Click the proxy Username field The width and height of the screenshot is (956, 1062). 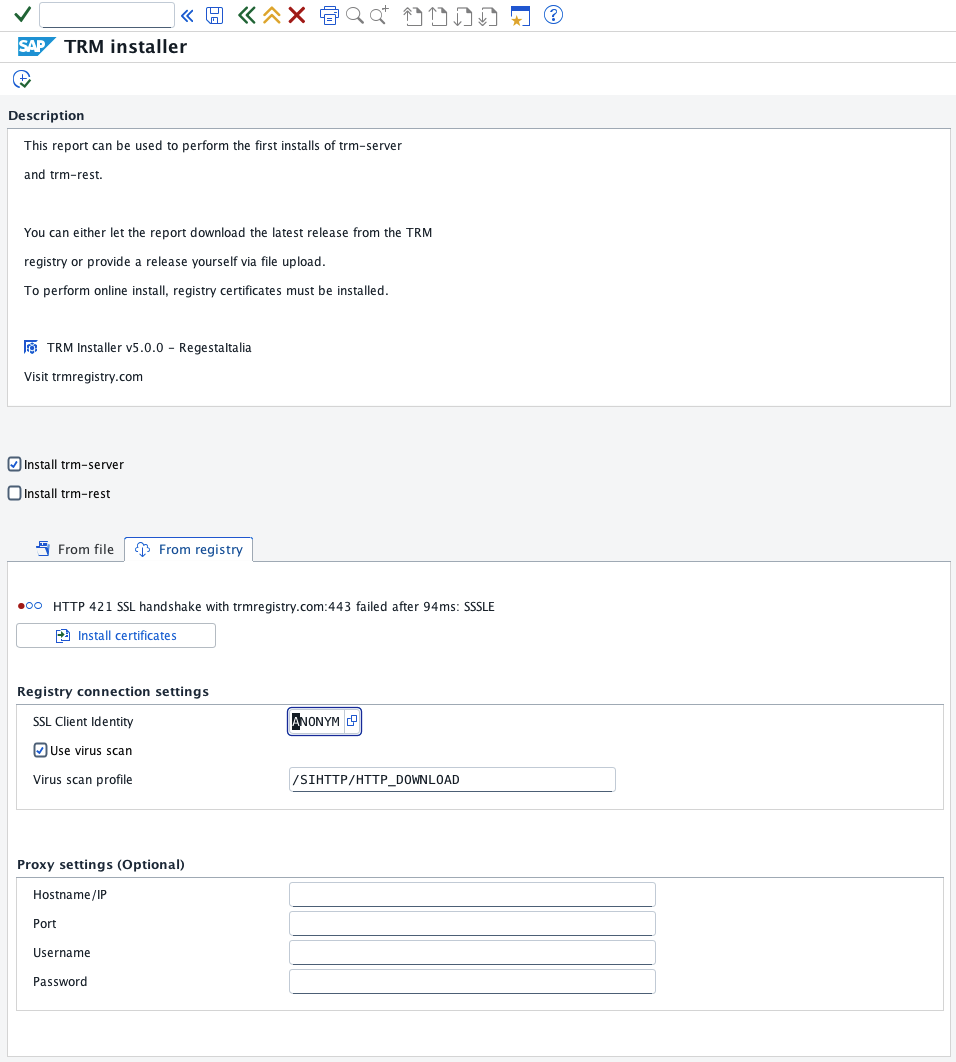coord(472,952)
